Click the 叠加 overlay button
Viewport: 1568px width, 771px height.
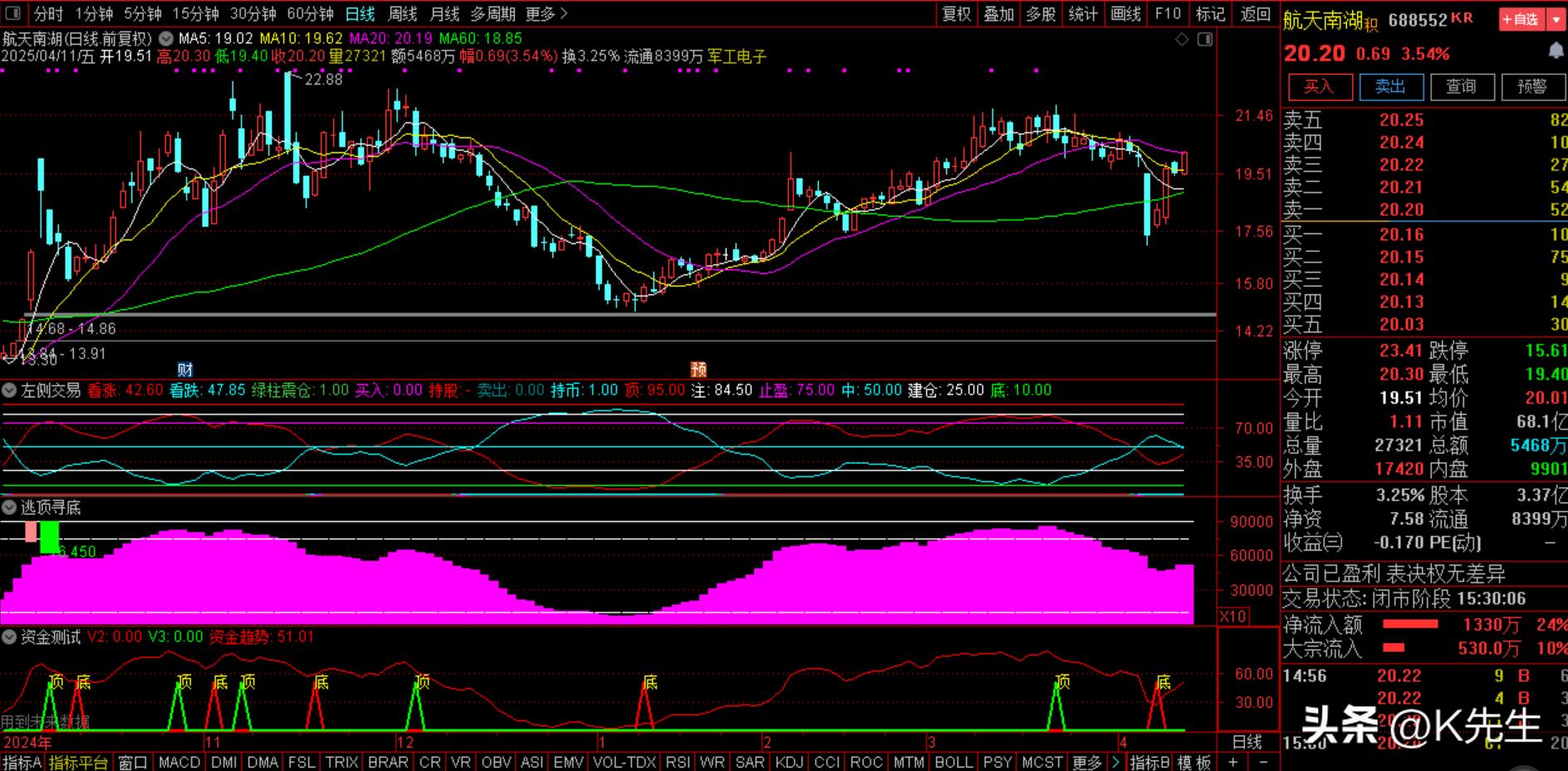point(998,14)
